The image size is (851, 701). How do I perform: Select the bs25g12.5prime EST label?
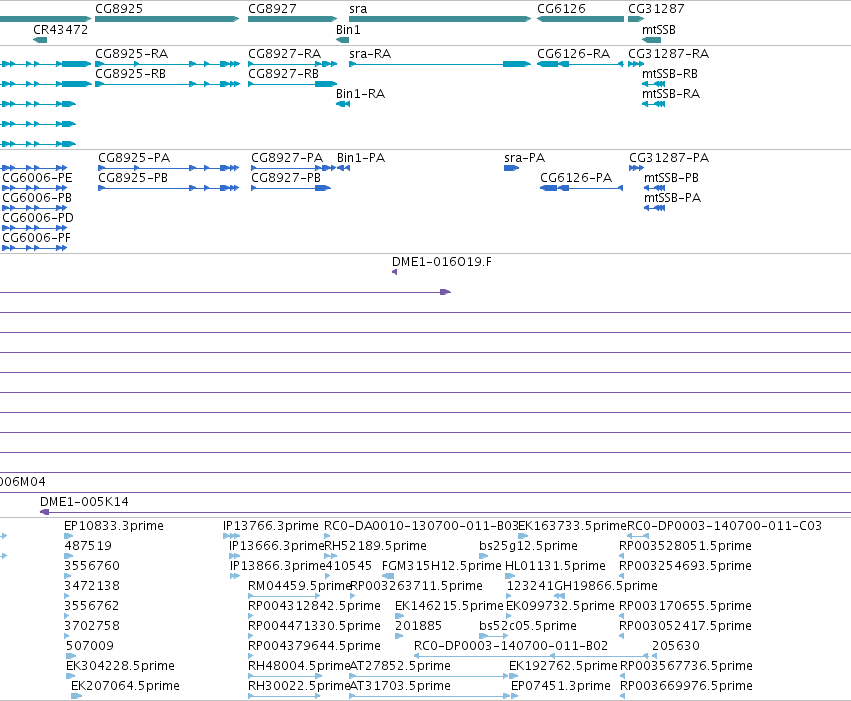click(528, 546)
